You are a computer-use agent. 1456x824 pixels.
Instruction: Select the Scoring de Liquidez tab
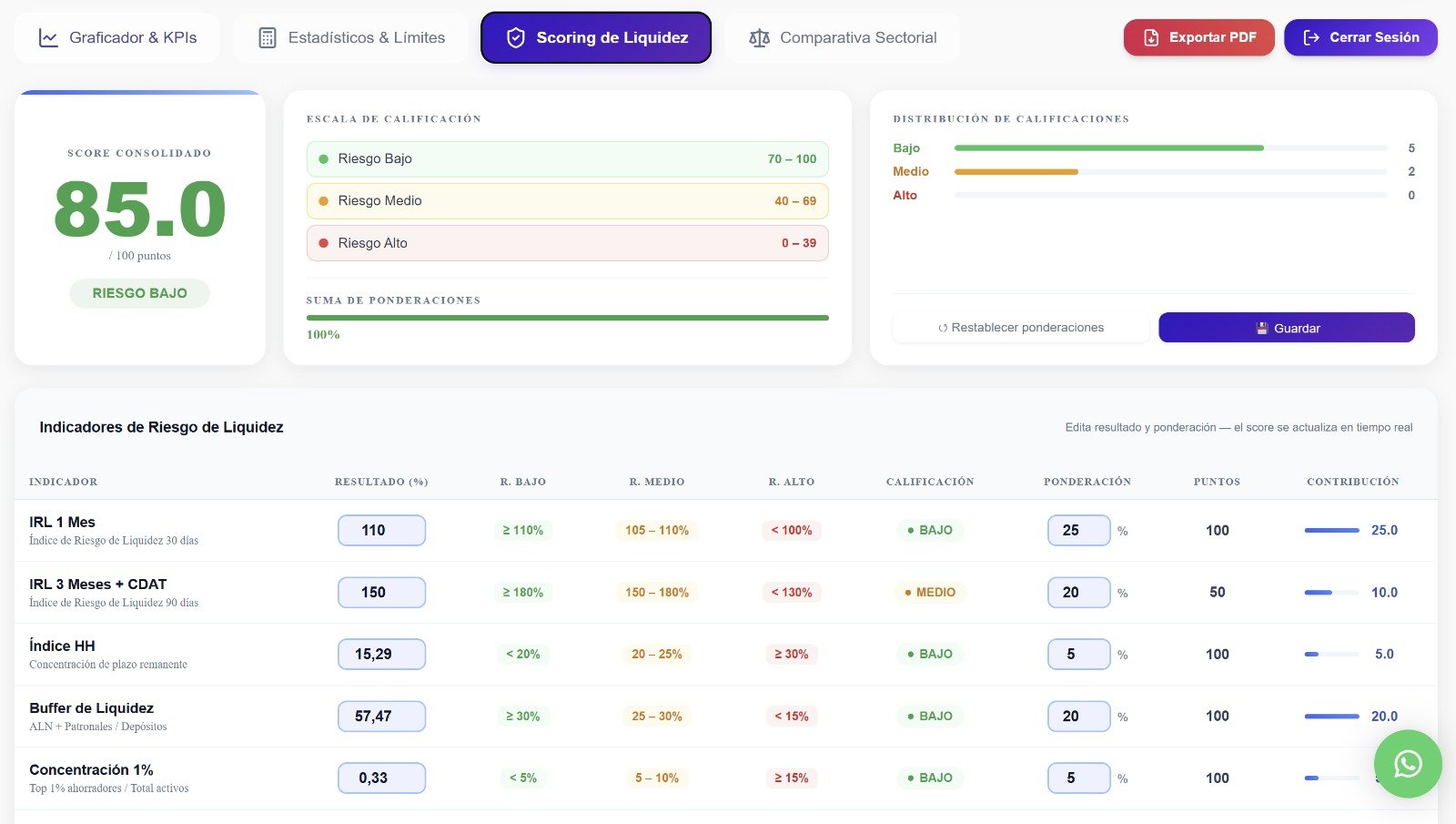coord(596,37)
